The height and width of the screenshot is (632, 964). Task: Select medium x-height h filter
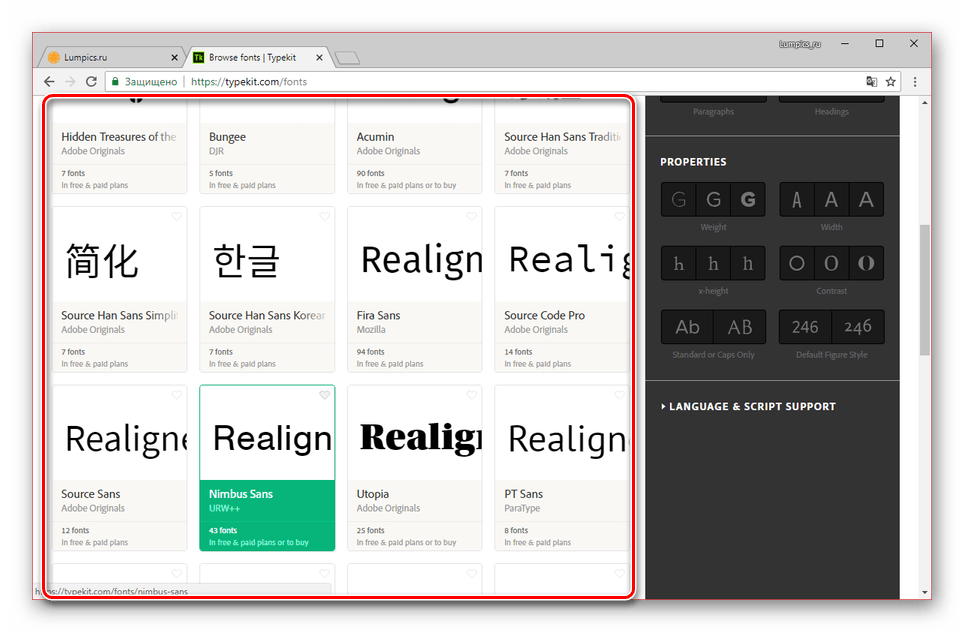713,263
